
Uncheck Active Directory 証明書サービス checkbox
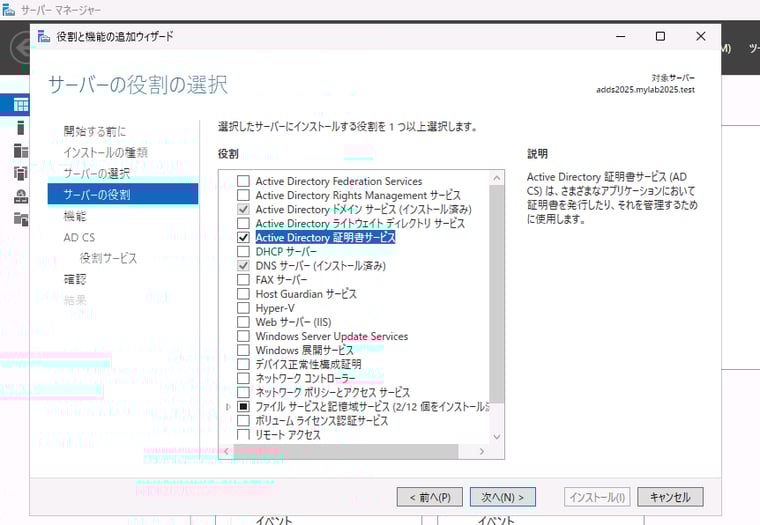[x=243, y=238]
